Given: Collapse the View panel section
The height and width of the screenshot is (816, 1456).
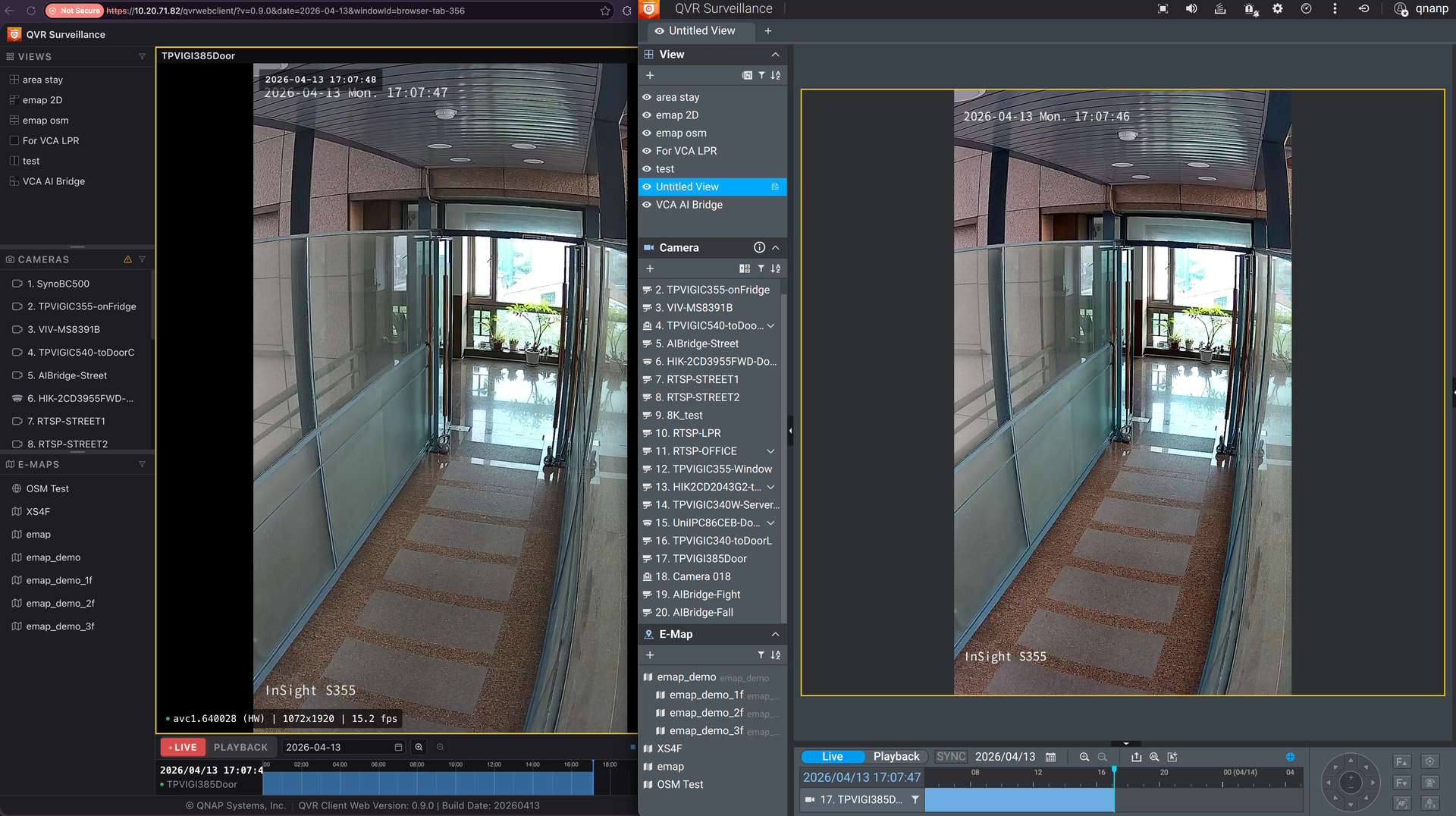Looking at the screenshot, I should [x=775, y=55].
